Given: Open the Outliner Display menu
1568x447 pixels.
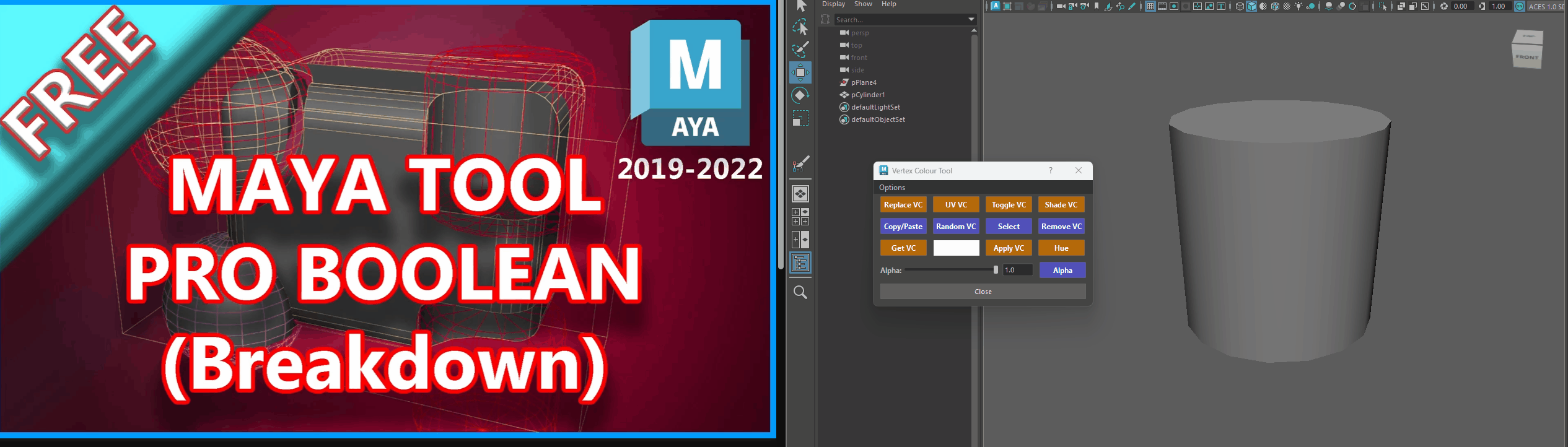Looking at the screenshot, I should point(833,4).
